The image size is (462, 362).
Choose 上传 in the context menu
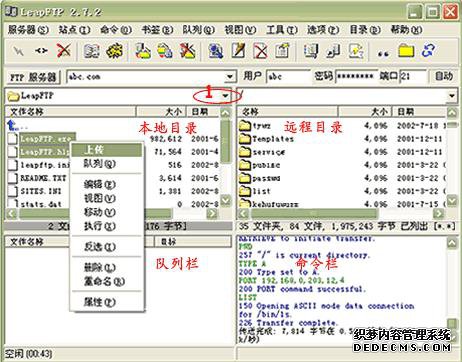point(107,150)
